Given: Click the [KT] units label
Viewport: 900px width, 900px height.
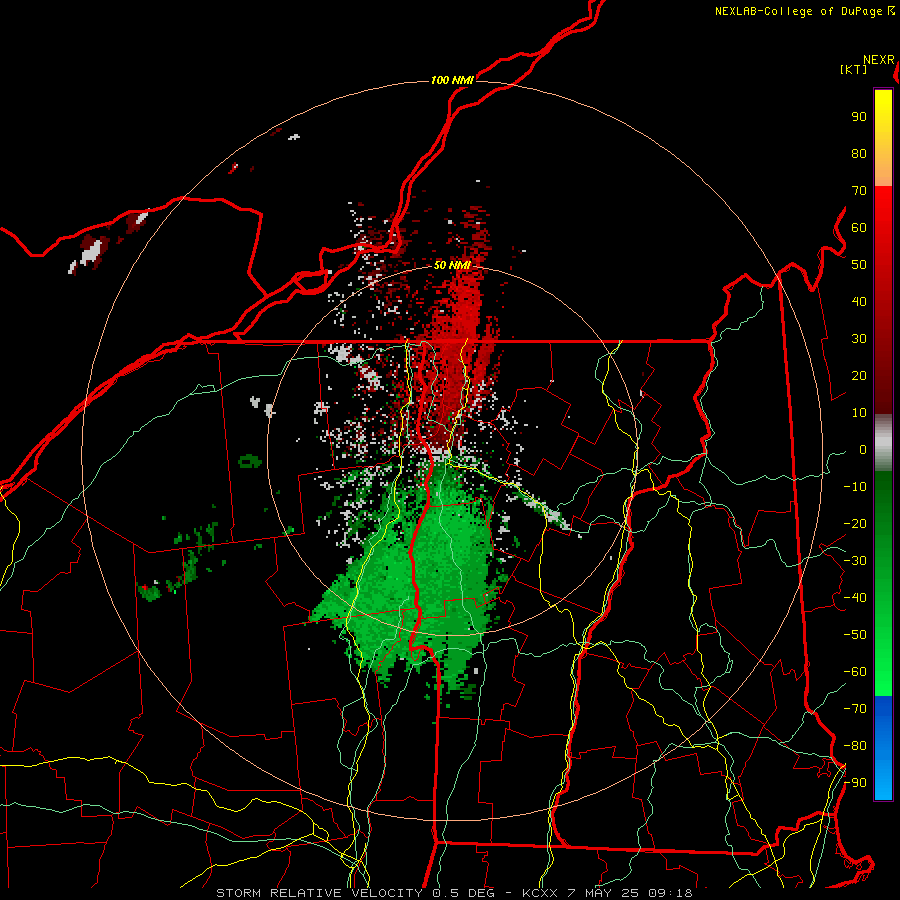Looking at the screenshot, I should (853, 69).
